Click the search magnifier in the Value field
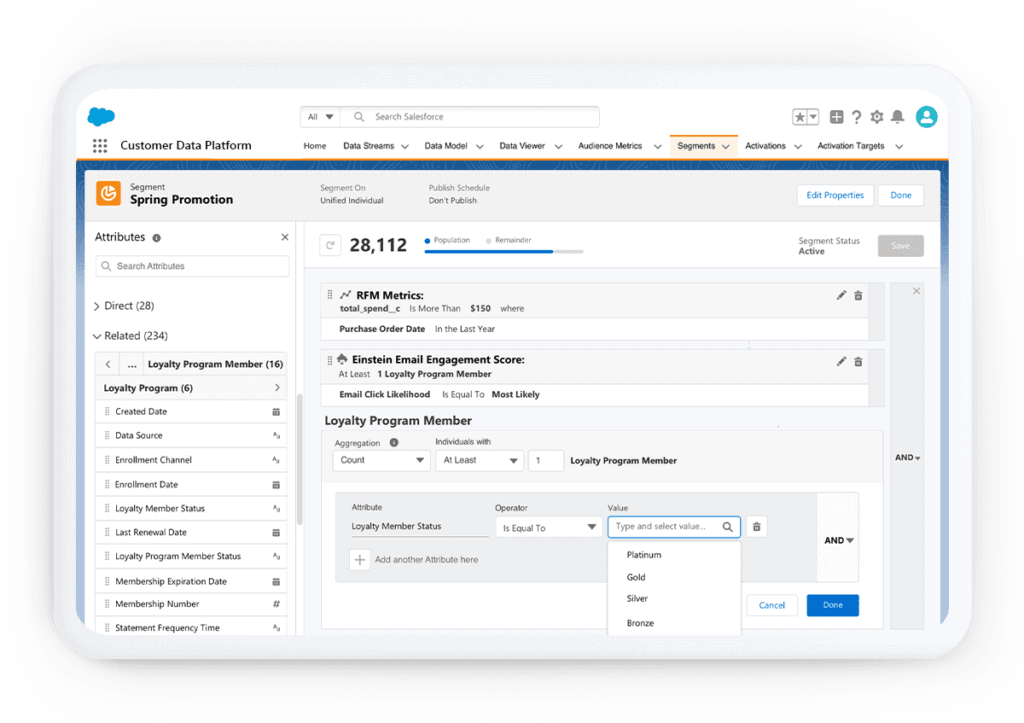This screenshot has width=1024, height=723. [x=727, y=527]
